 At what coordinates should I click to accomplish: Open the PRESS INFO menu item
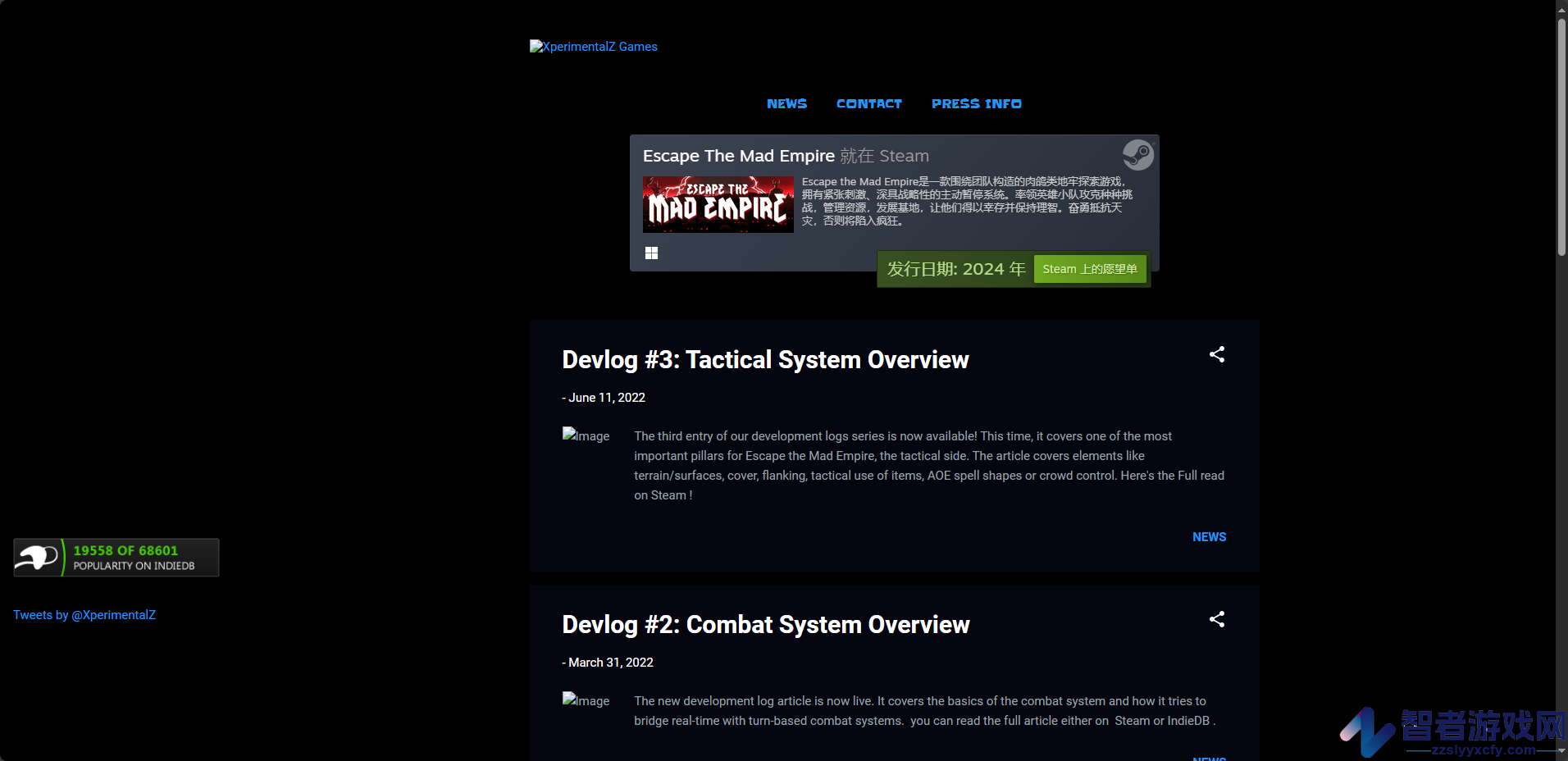tap(977, 103)
